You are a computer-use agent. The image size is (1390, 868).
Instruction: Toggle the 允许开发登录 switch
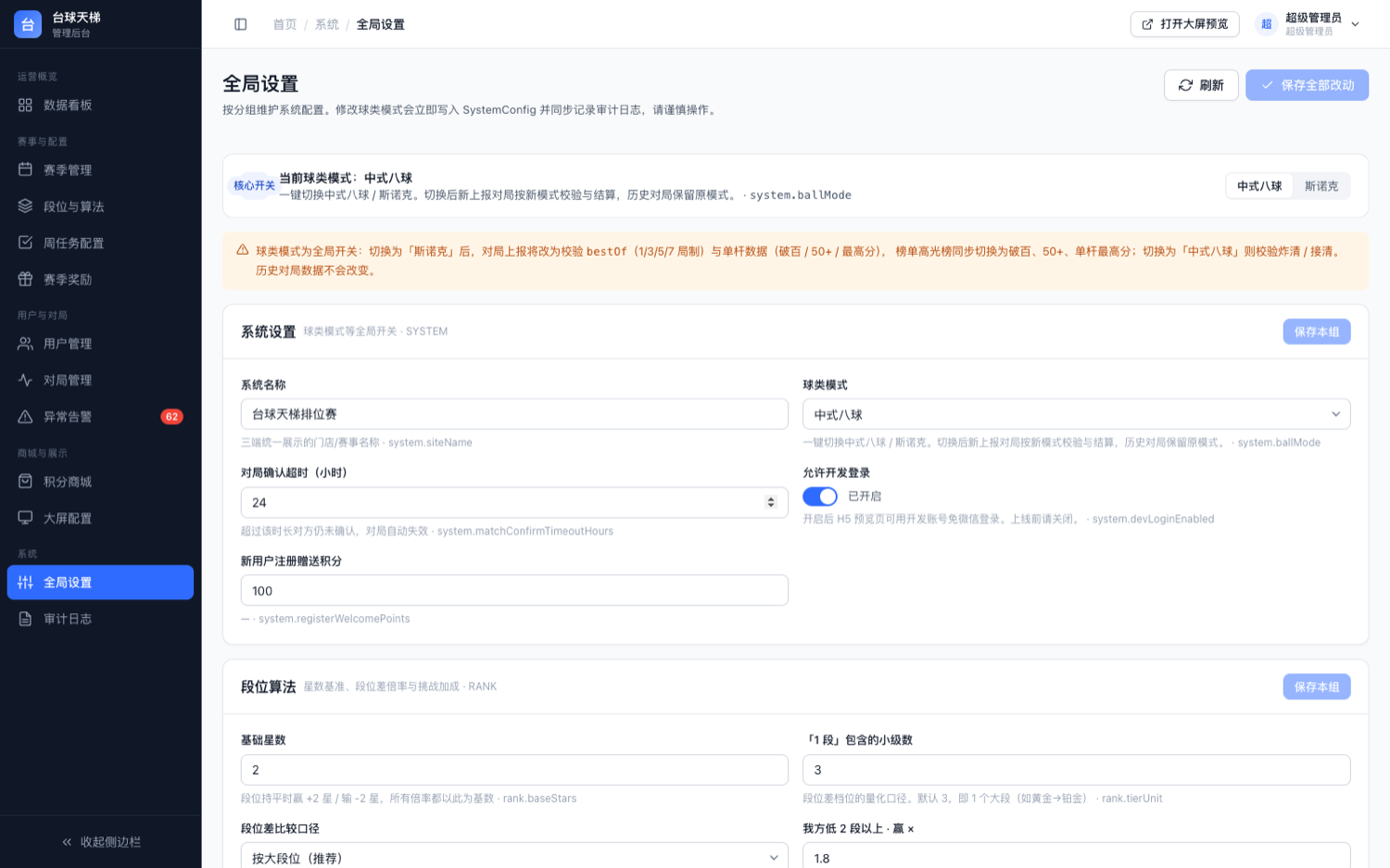(820, 497)
